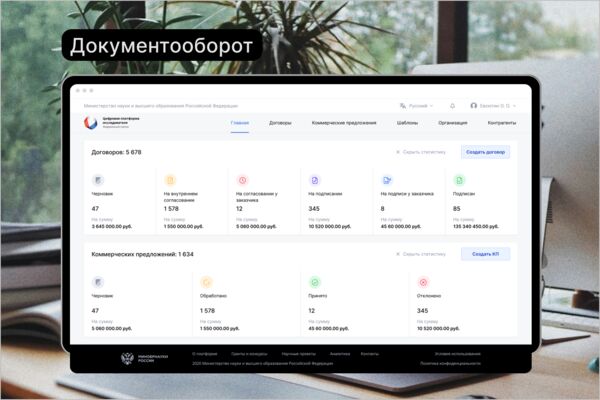The width and height of the screenshot is (600, 400).
Task: Open the Организации tab
Action: (x=453, y=123)
